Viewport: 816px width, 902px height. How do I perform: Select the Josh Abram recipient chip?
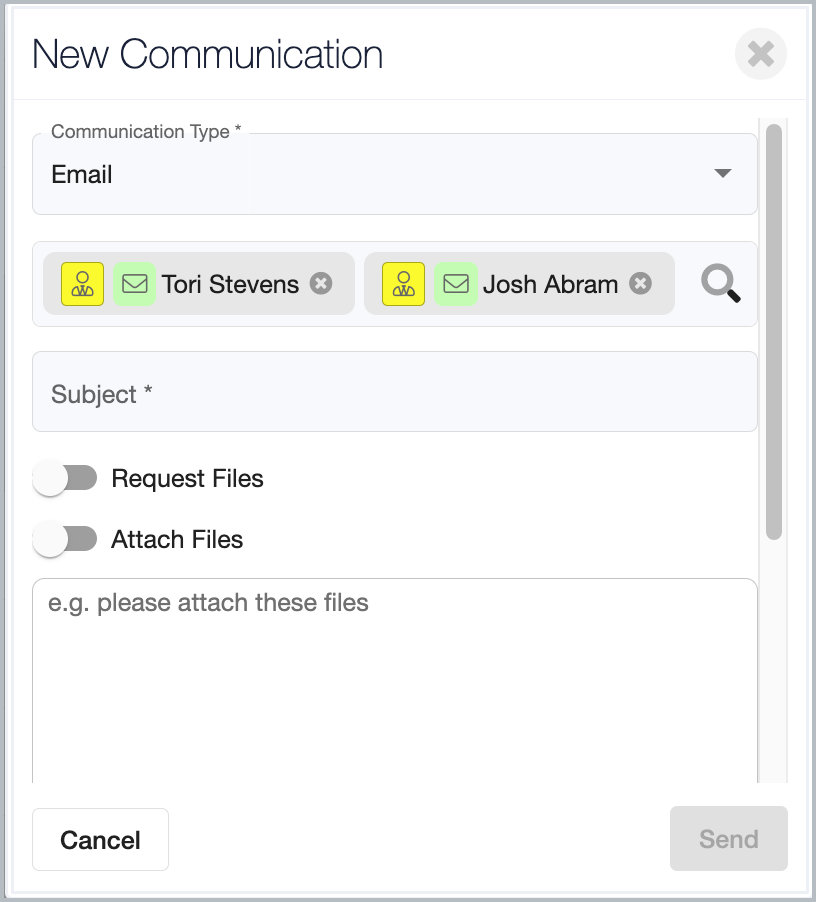click(519, 284)
